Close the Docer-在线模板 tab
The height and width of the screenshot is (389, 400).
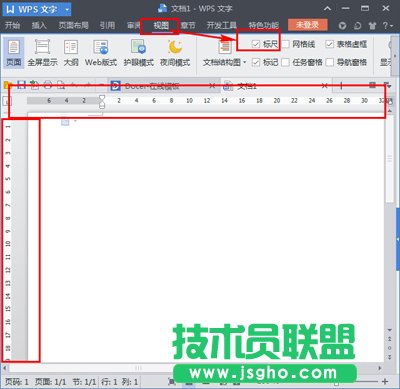pos(212,86)
